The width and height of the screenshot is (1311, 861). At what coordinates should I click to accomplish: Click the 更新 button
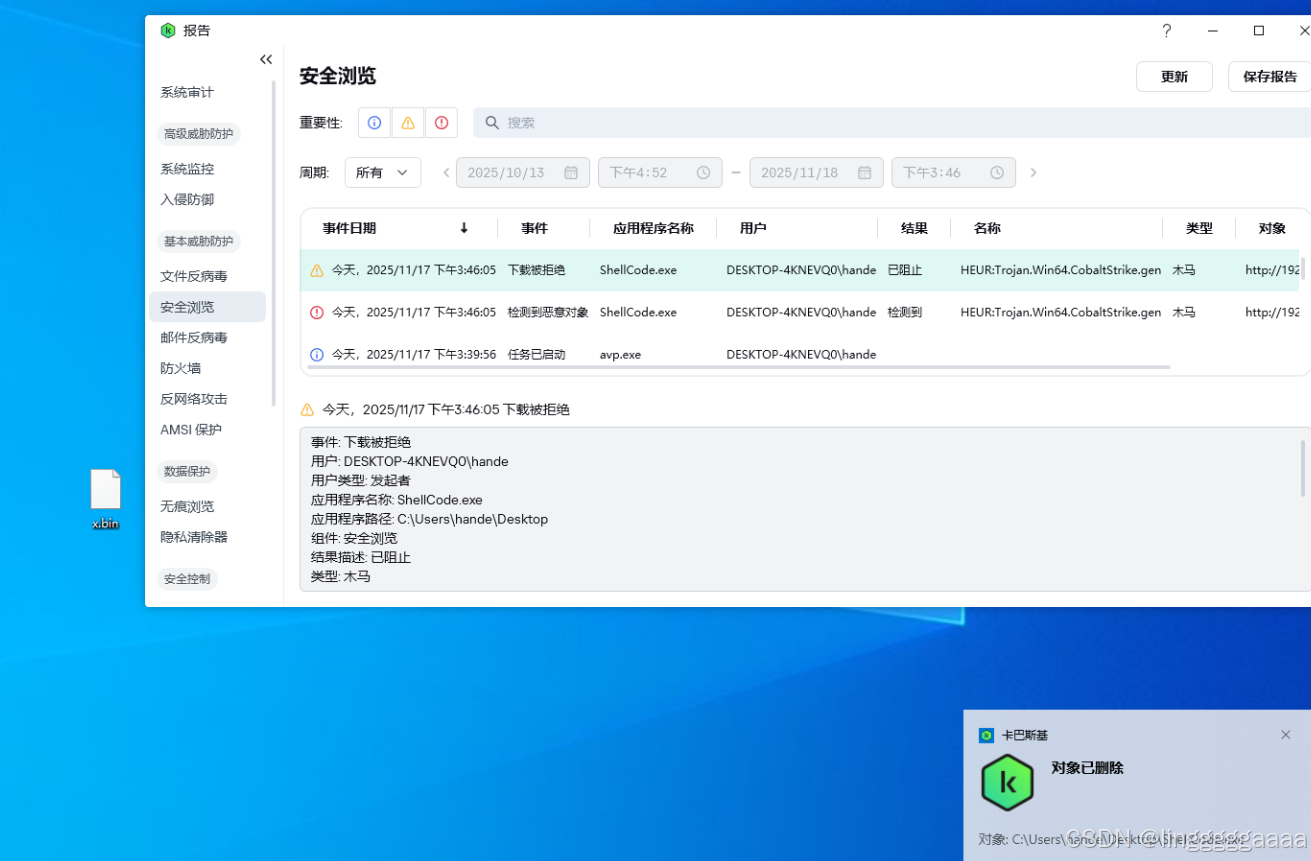1173,76
